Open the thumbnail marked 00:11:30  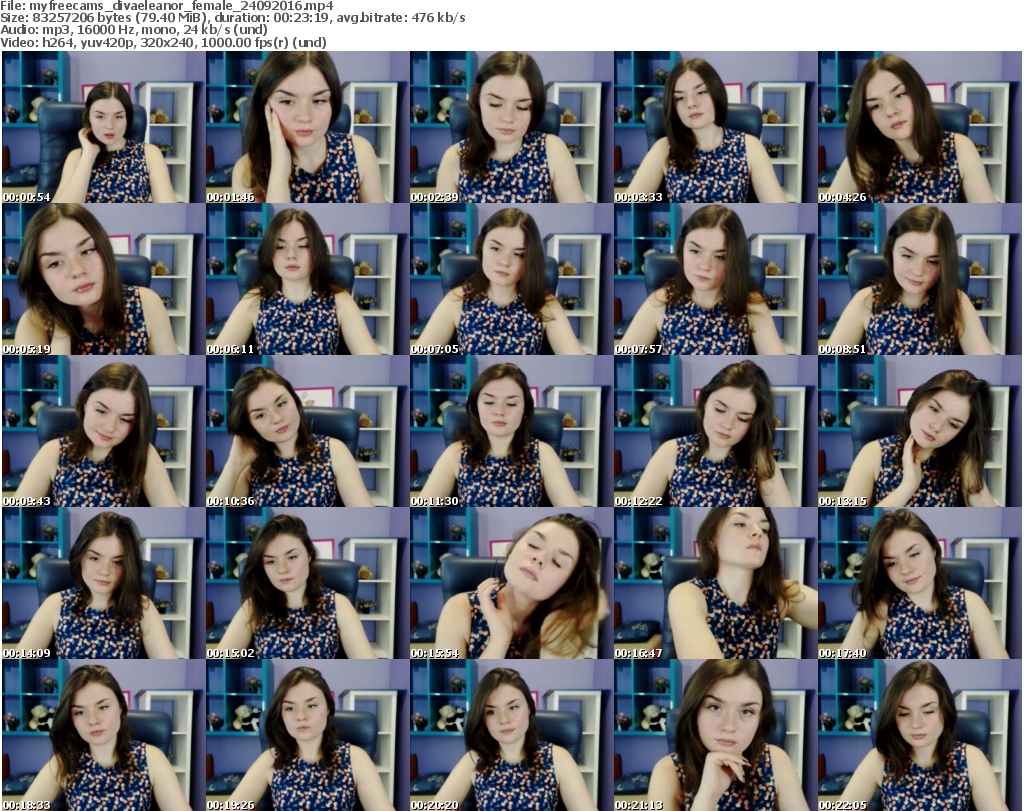point(511,431)
